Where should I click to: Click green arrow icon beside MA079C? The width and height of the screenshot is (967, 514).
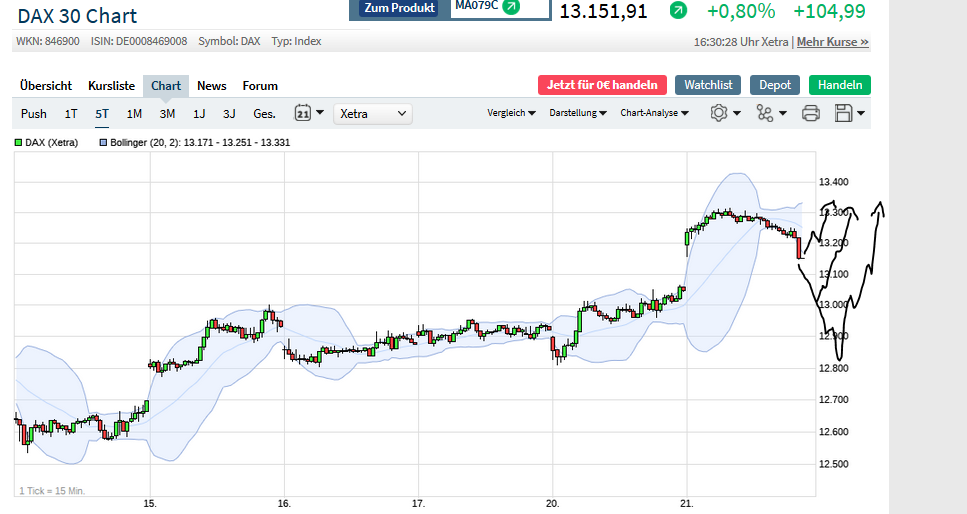coord(511,7)
